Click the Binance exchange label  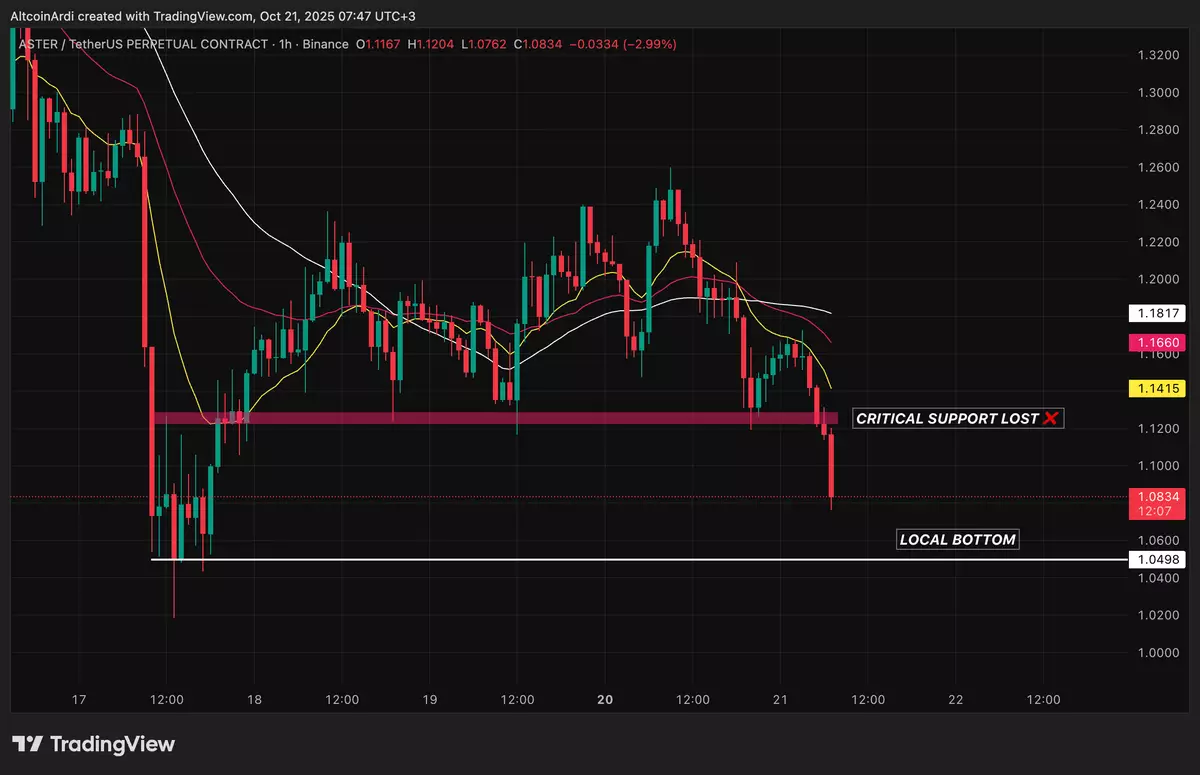(x=325, y=44)
